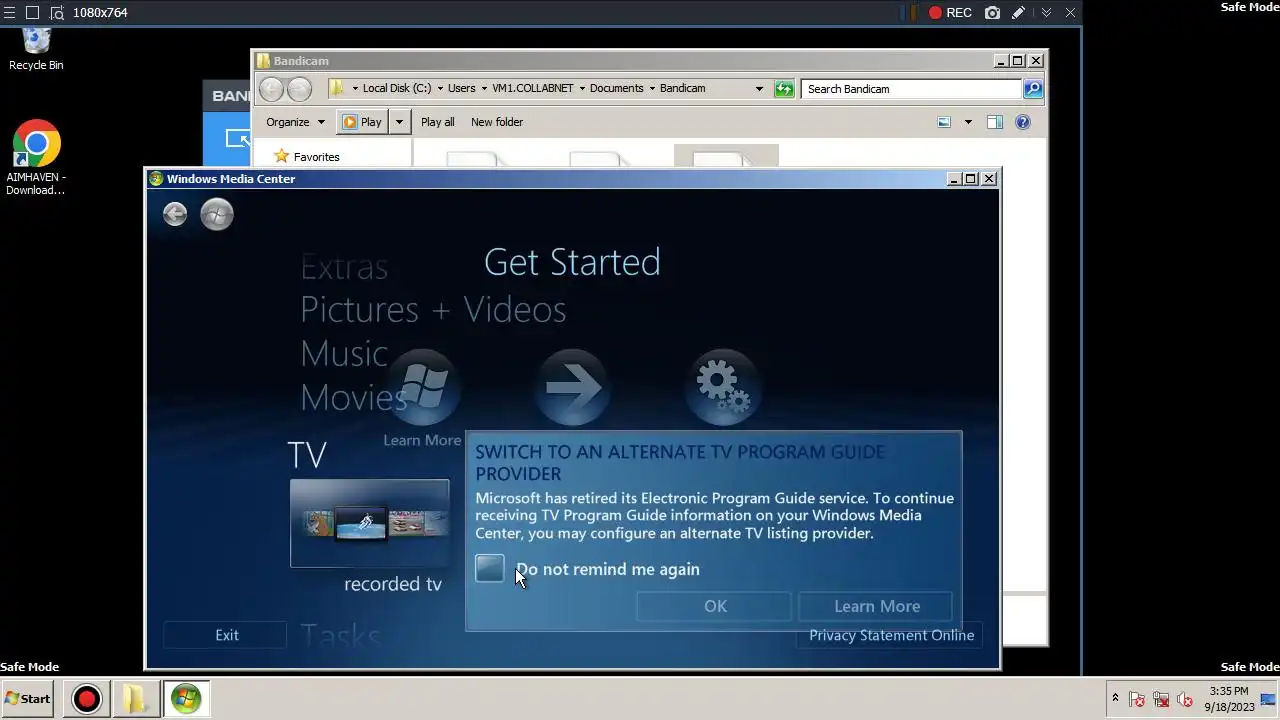Viewport: 1280px width, 720px height.
Task: Collapse recorder bar with double chevron
Action: [1046, 13]
